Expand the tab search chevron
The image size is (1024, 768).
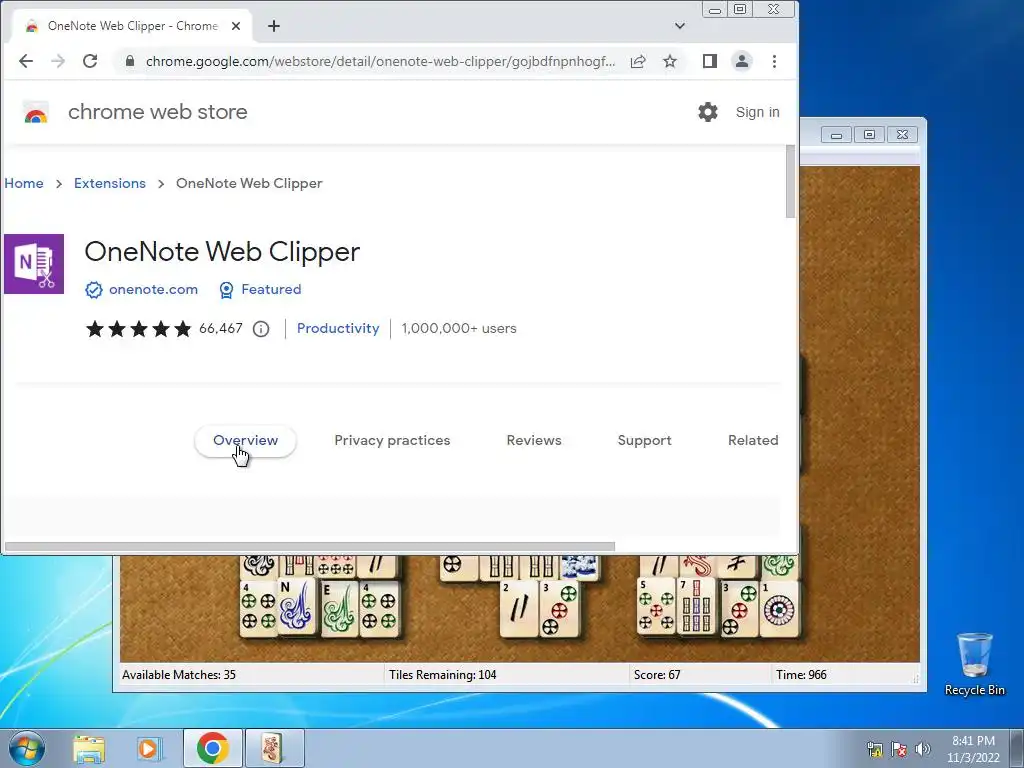click(680, 26)
